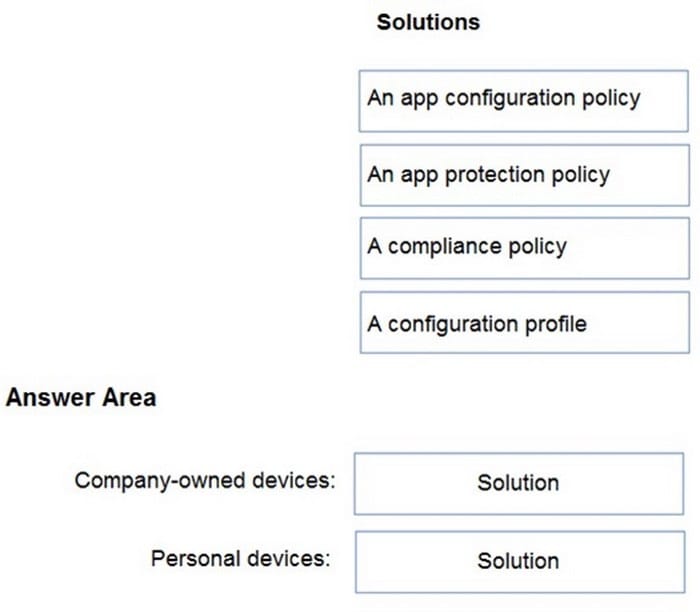700x612 pixels.
Task: Select the 'An app protection policy' box
Action: (x=525, y=175)
